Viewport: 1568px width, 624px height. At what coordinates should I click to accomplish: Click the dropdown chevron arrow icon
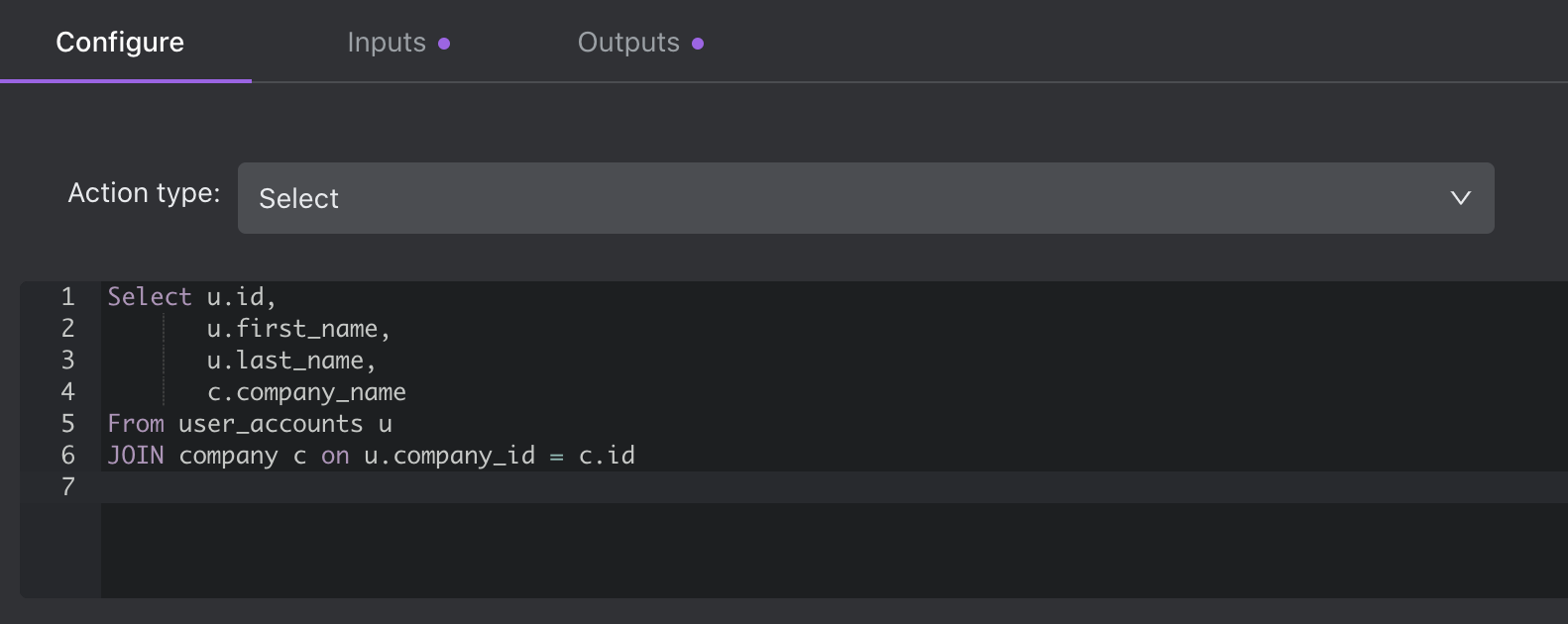pos(1460,198)
